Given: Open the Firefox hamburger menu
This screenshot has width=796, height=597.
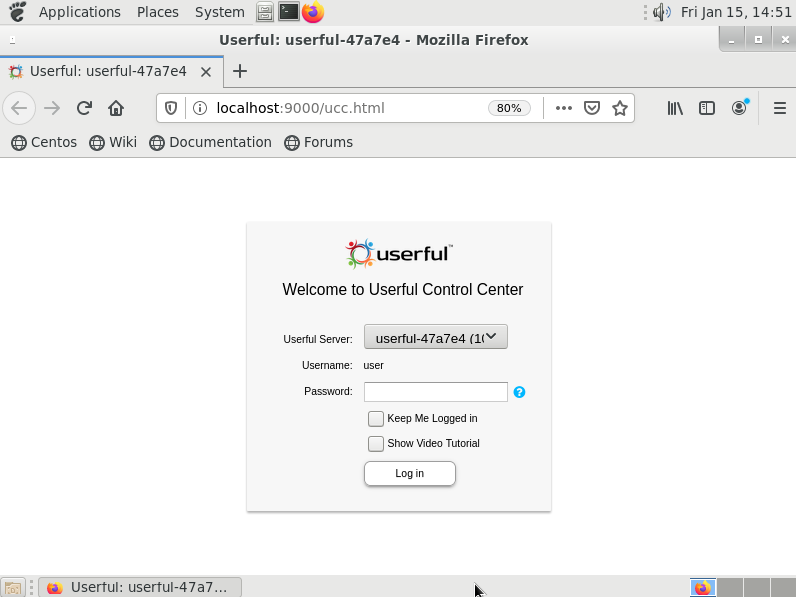Looking at the screenshot, I should click(779, 108).
